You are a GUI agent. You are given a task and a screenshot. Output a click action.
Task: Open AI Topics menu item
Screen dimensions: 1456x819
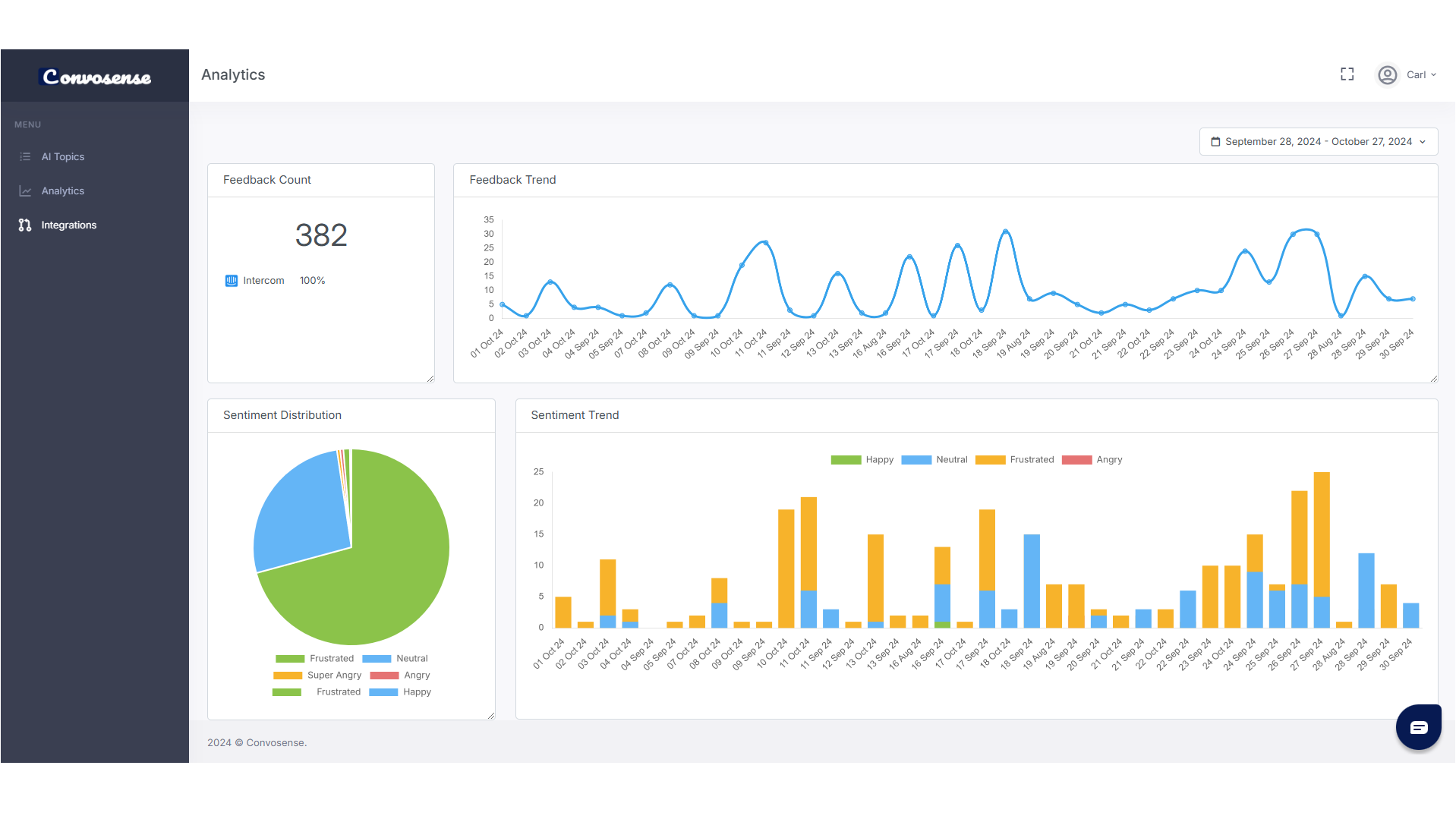coord(62,157)
